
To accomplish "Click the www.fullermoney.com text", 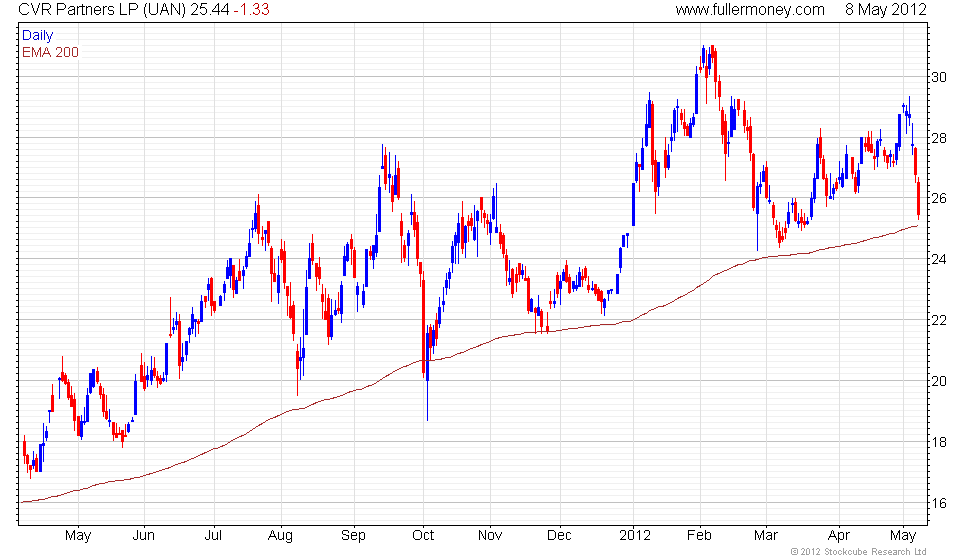I will [750, 10].
